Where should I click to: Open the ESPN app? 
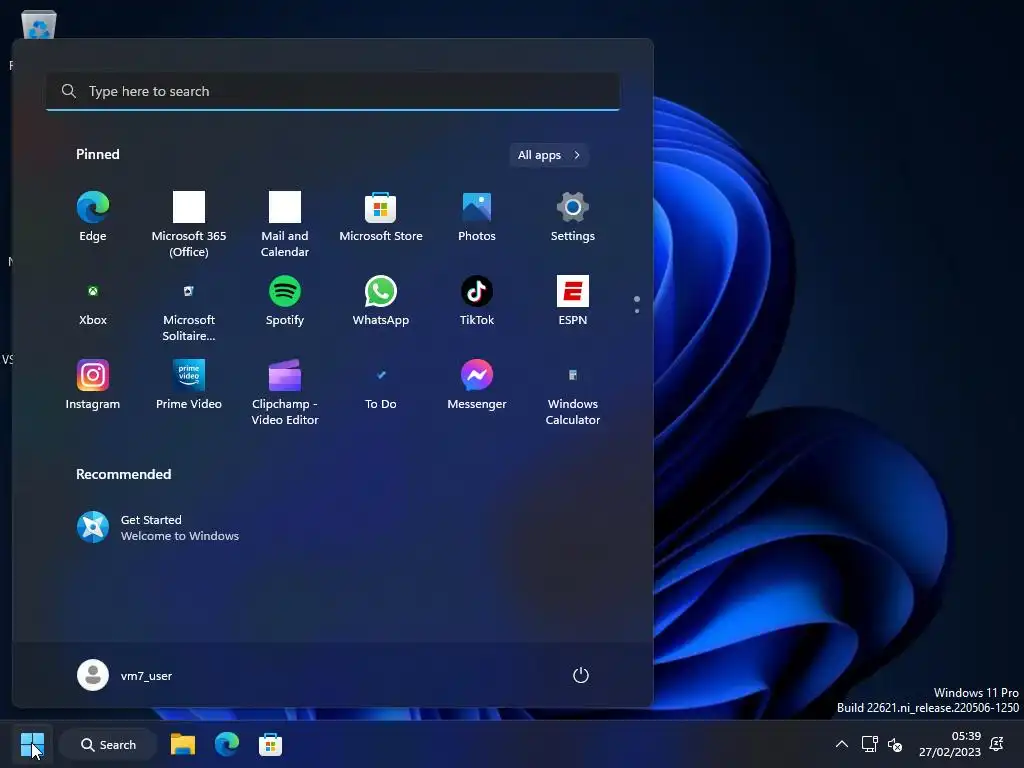tap(573, 302)
